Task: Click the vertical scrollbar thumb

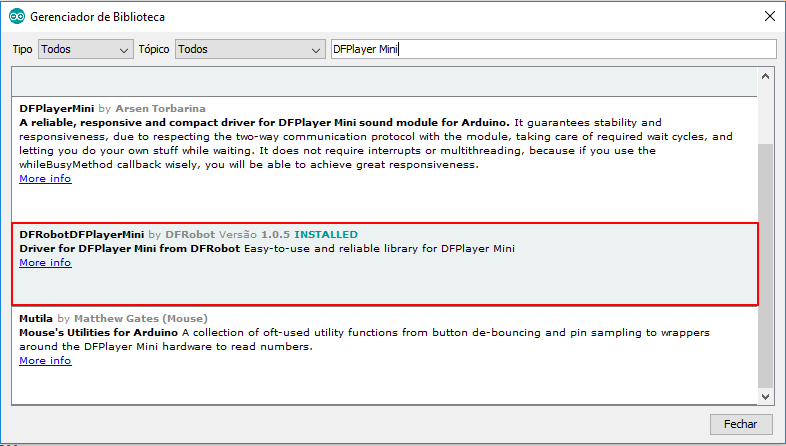Action: (x=765, y=266)
